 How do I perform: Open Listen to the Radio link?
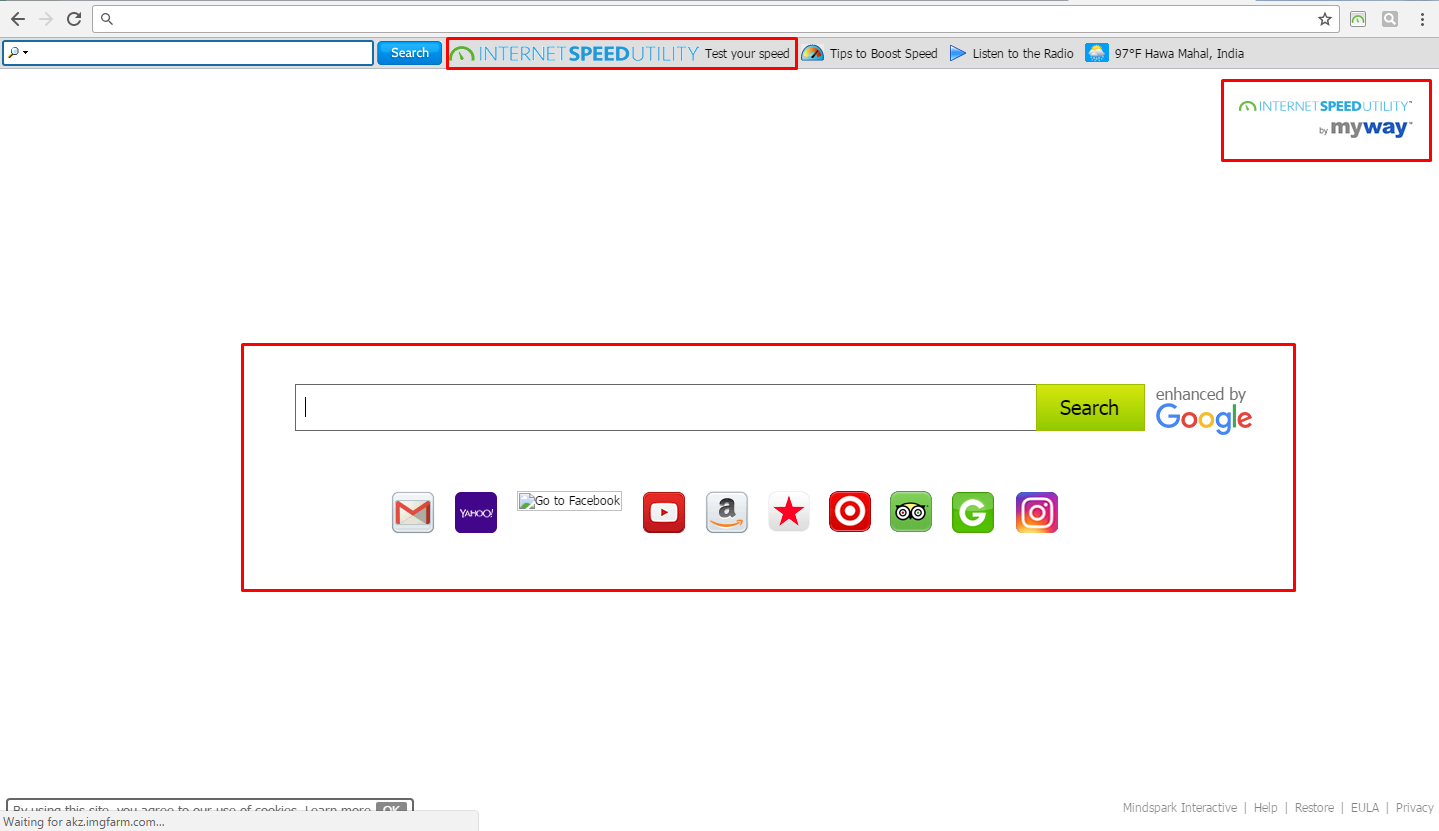[1023, 54]
